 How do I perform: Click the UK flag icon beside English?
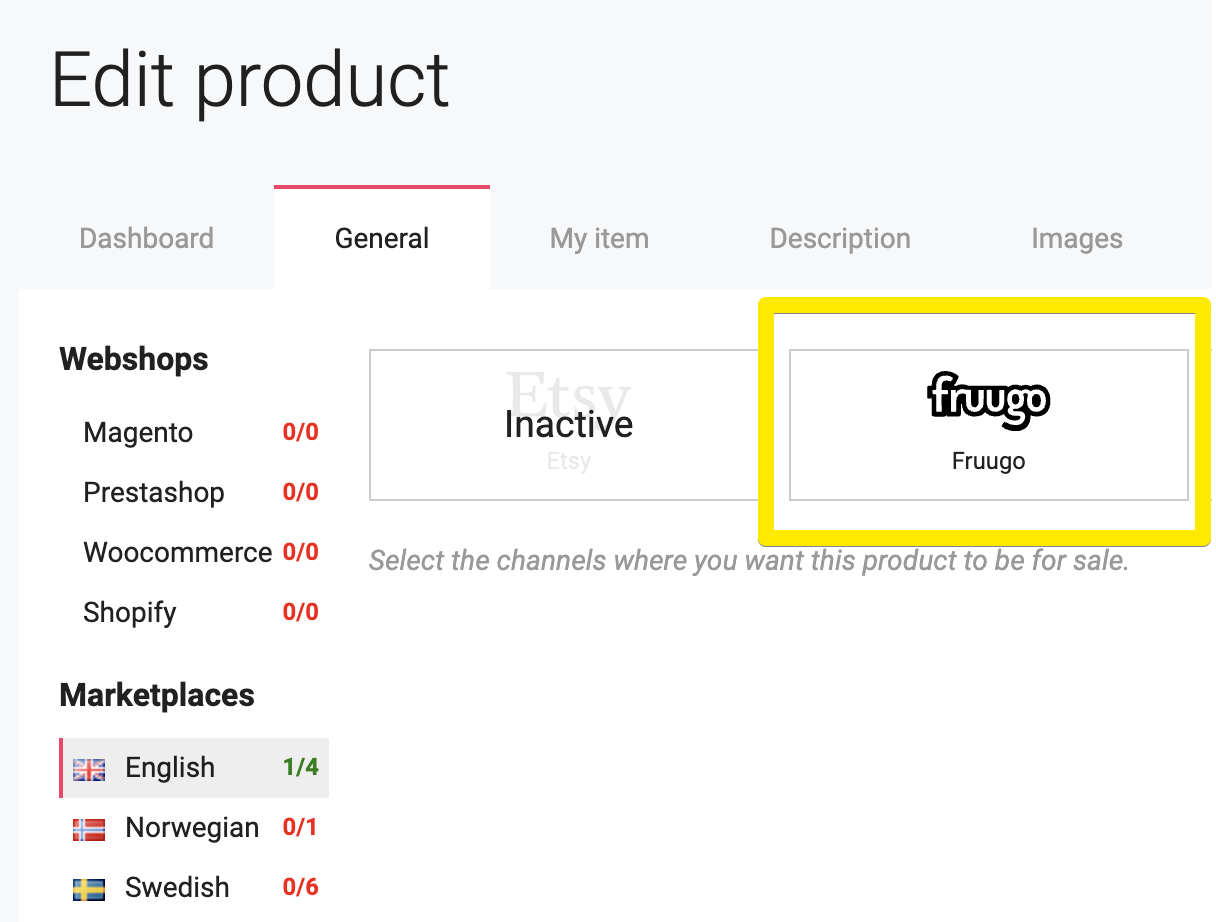pos(90,769)
